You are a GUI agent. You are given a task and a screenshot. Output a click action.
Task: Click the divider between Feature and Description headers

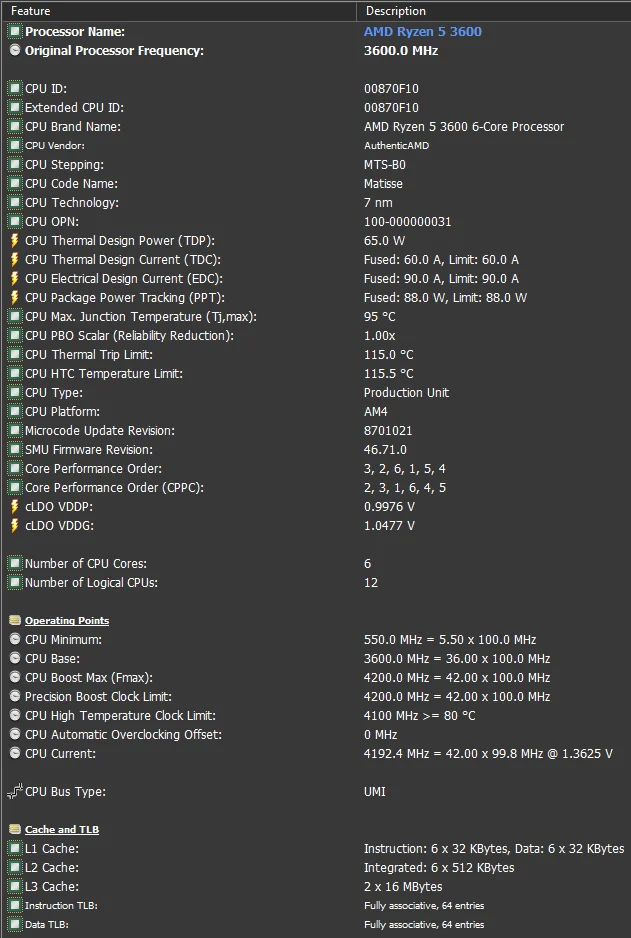[356, 11]
